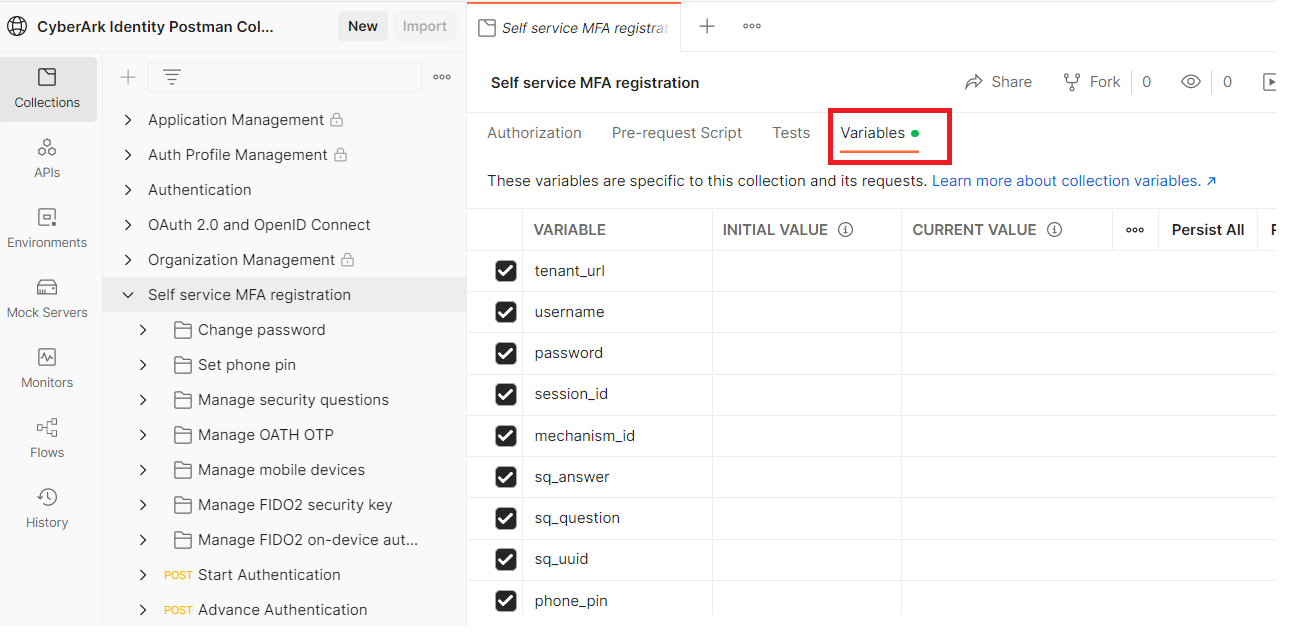Image resolution: width=1302 pixels, height=634 pixels.
Task: Uncheck the sq_answer variable checkbox
Action: coord(506,477)
